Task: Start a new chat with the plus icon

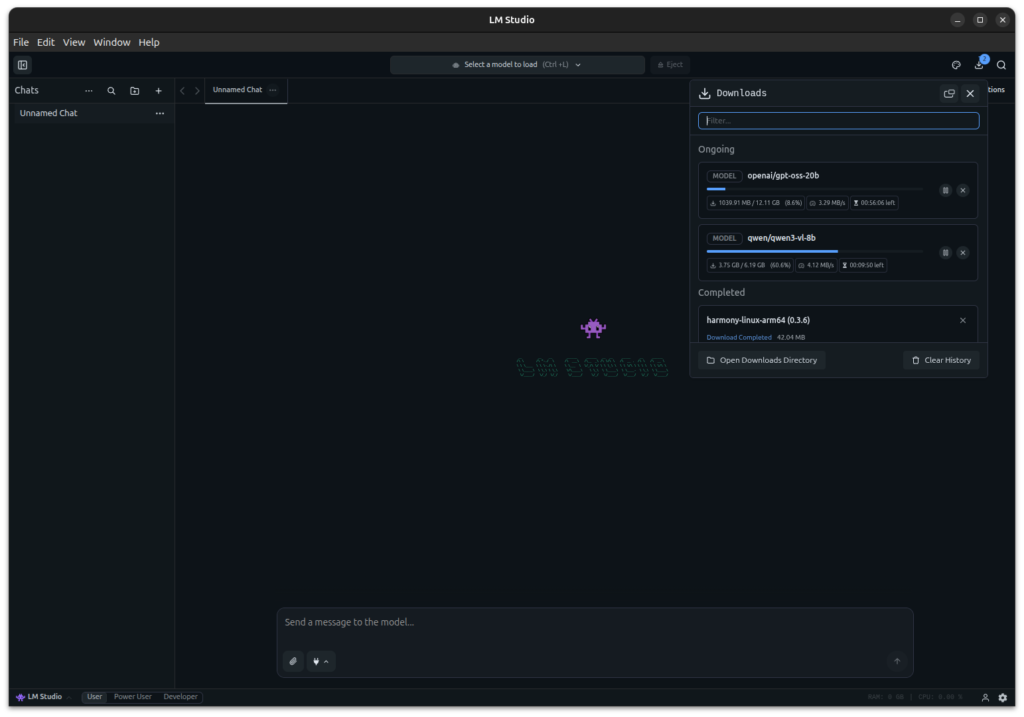Action: [x=158, y=90]
